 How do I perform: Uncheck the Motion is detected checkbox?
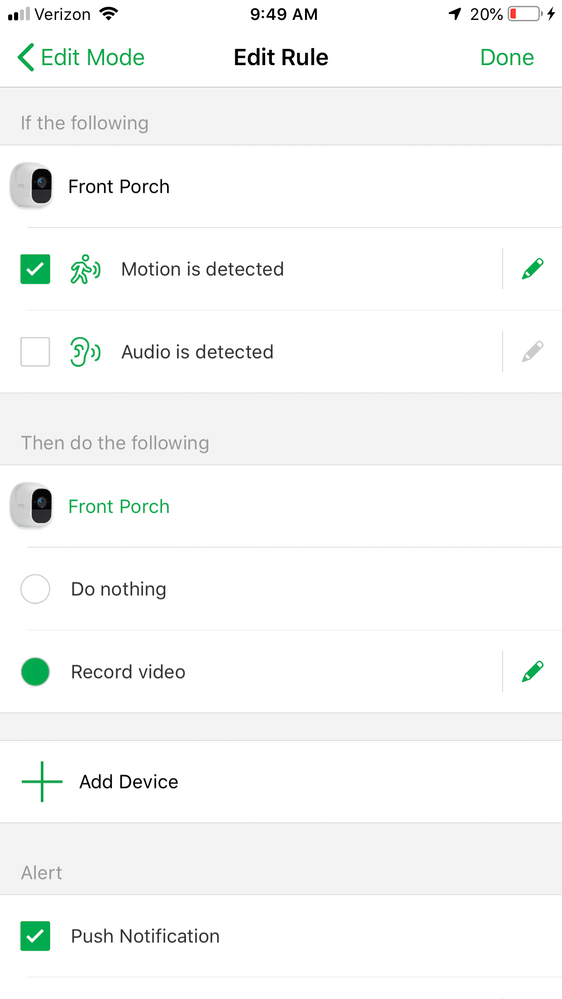pyautogui.click(x=35, y=269)
